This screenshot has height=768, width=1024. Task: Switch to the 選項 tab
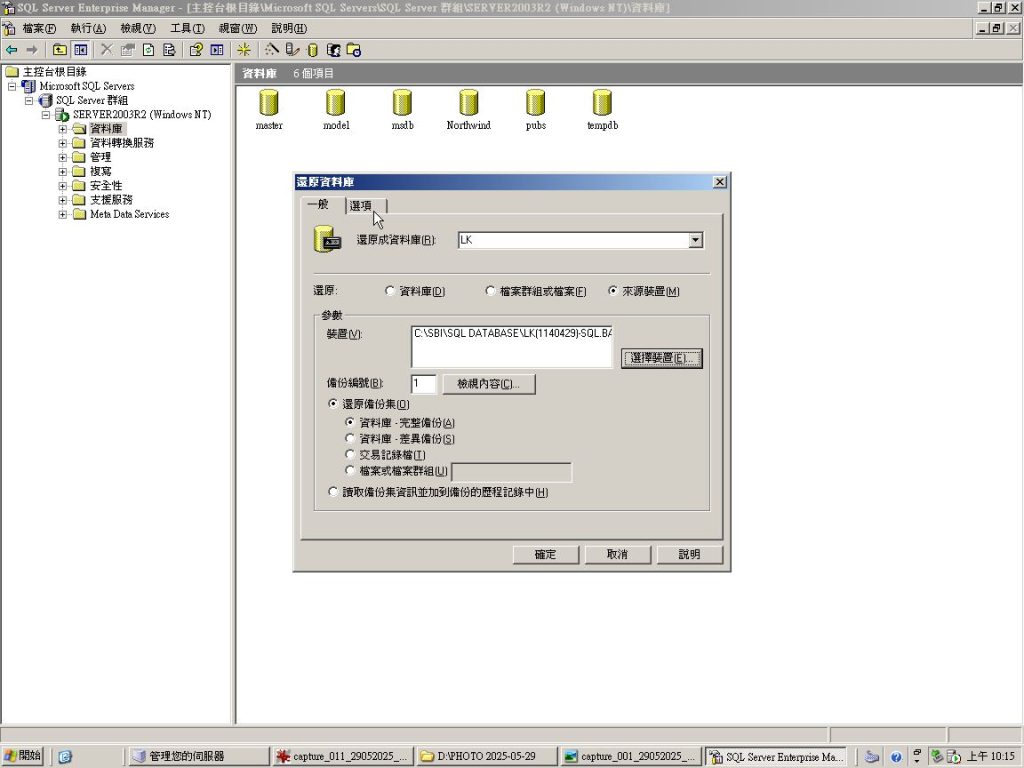click(362, 206)
